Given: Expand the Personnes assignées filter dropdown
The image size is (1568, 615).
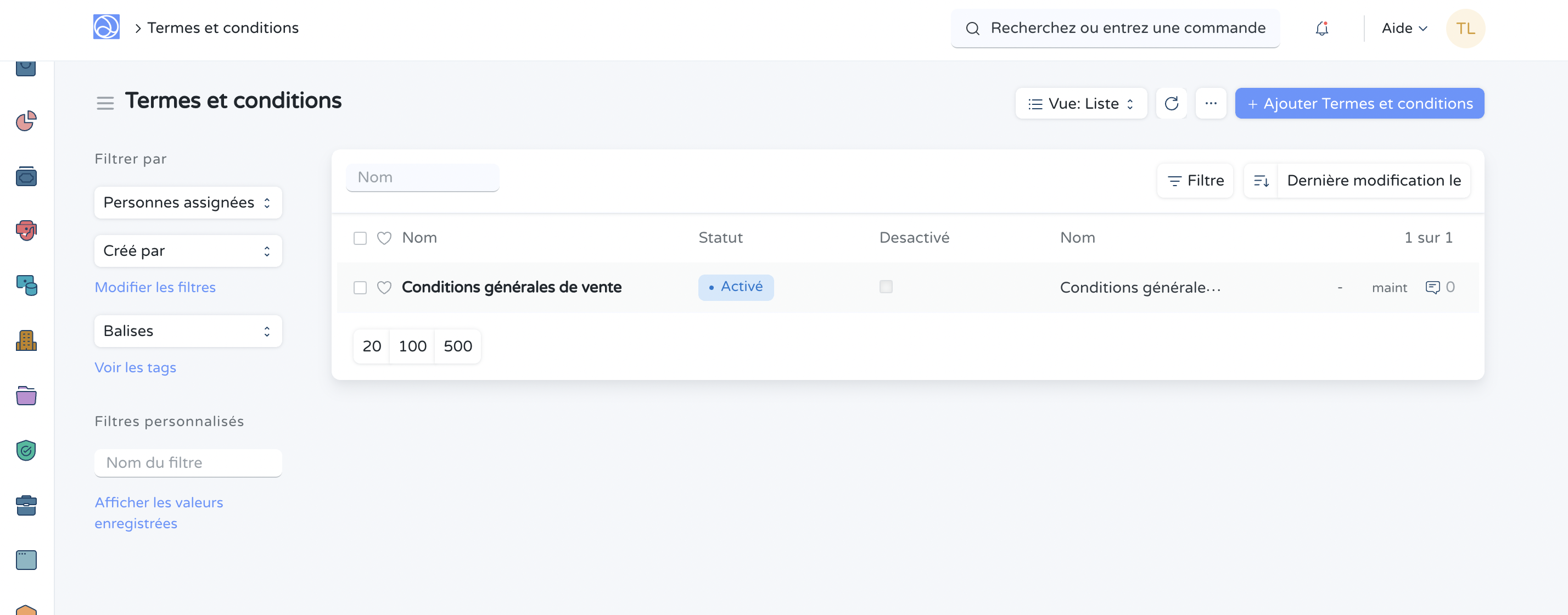Looking at the screenshot, I should (187, 203).
